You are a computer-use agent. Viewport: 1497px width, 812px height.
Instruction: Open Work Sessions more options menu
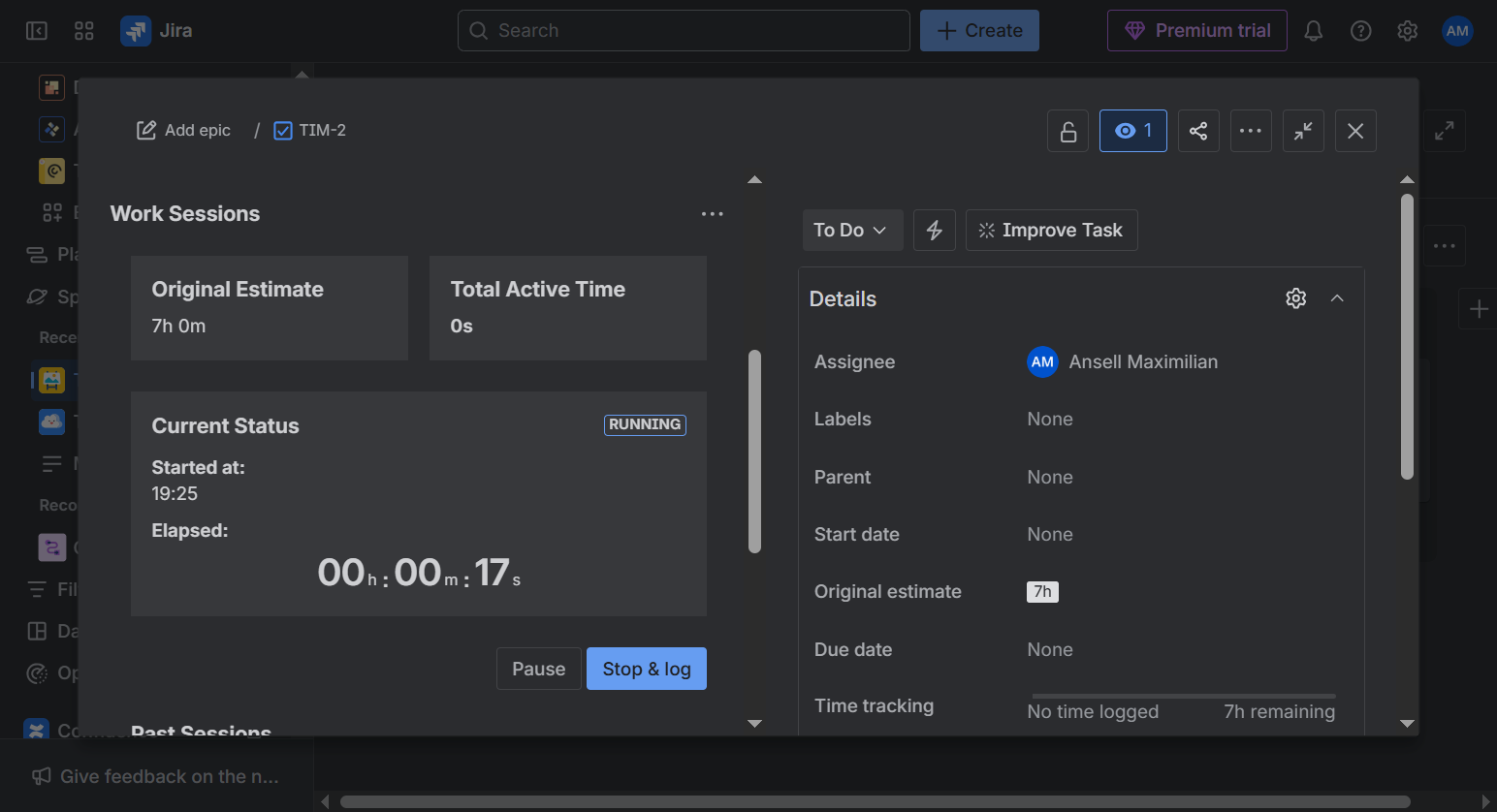(x=712, y=214)
